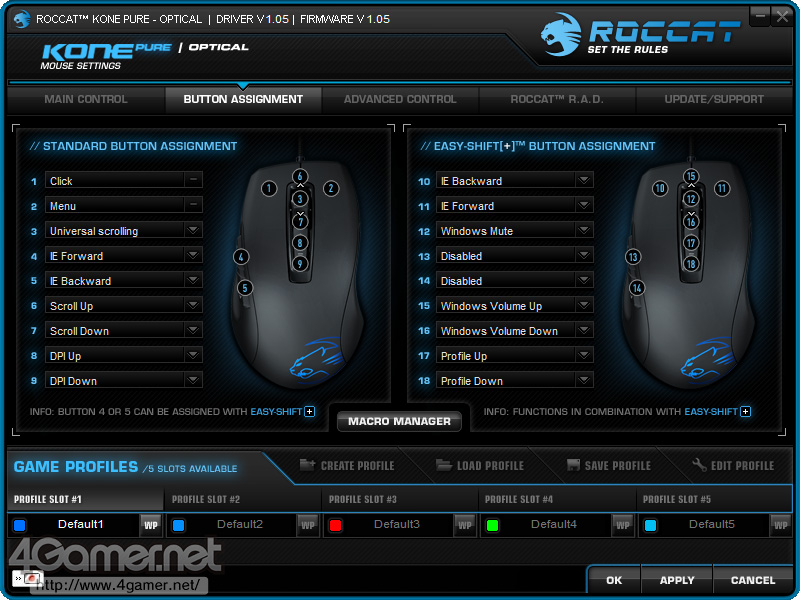Toggle WP button for Default4 profile
800x600 pixels.
pos(622,525)
